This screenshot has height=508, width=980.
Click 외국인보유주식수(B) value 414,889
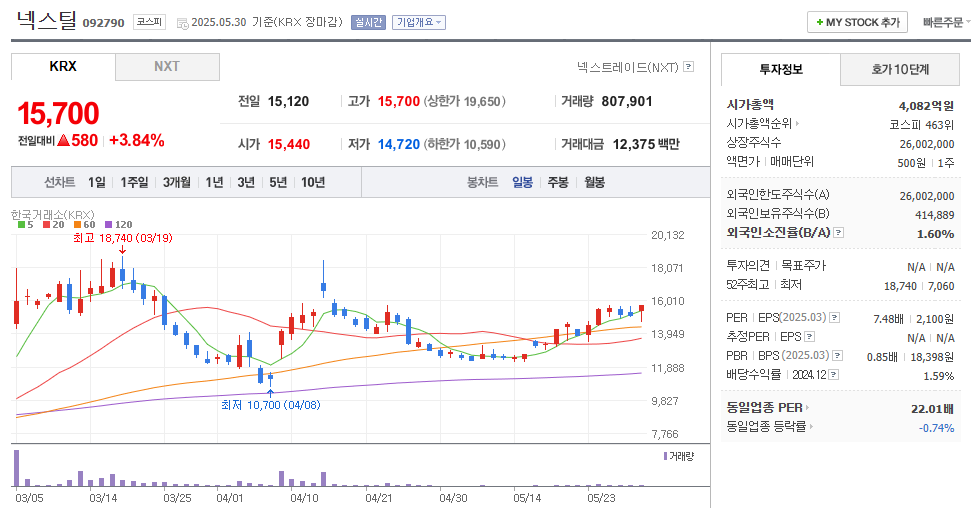click(934, 215)
